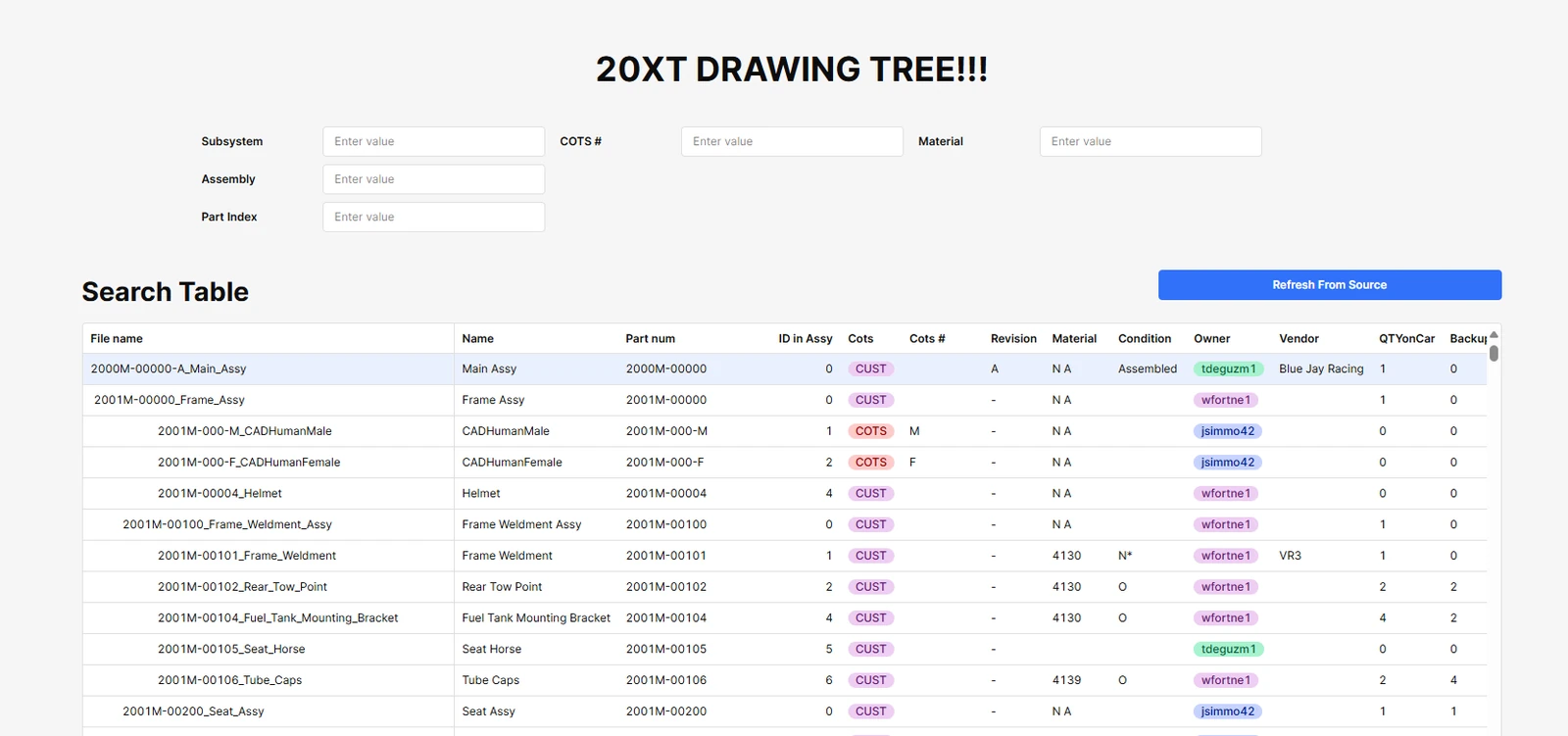The image size is (1568, 736).
Task: Select the 2000M-00000-A_Main_Assy row
Action: tap(784, 369)
